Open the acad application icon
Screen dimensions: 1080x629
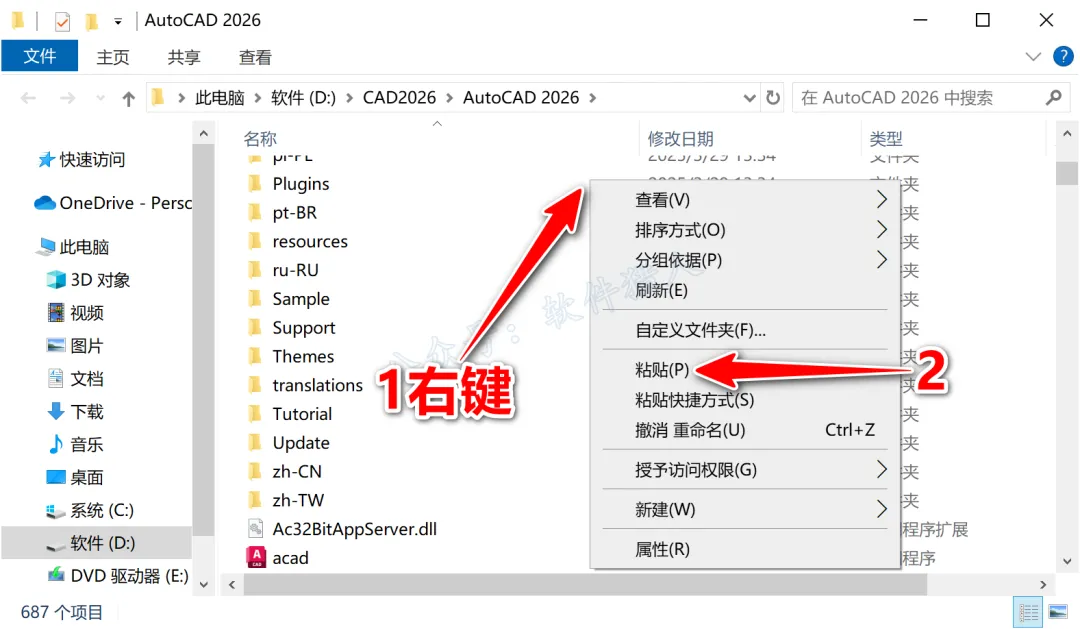click(x=256, y=557)
